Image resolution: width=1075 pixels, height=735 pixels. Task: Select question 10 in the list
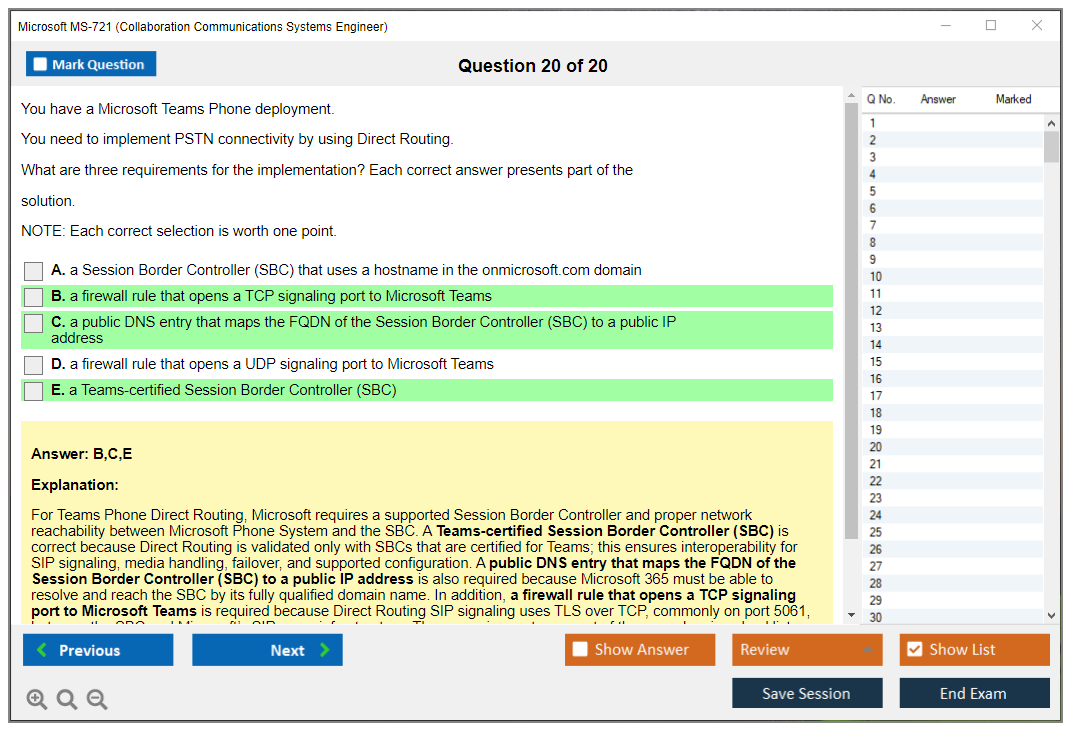pyautogui.click(x=953, y=276)
